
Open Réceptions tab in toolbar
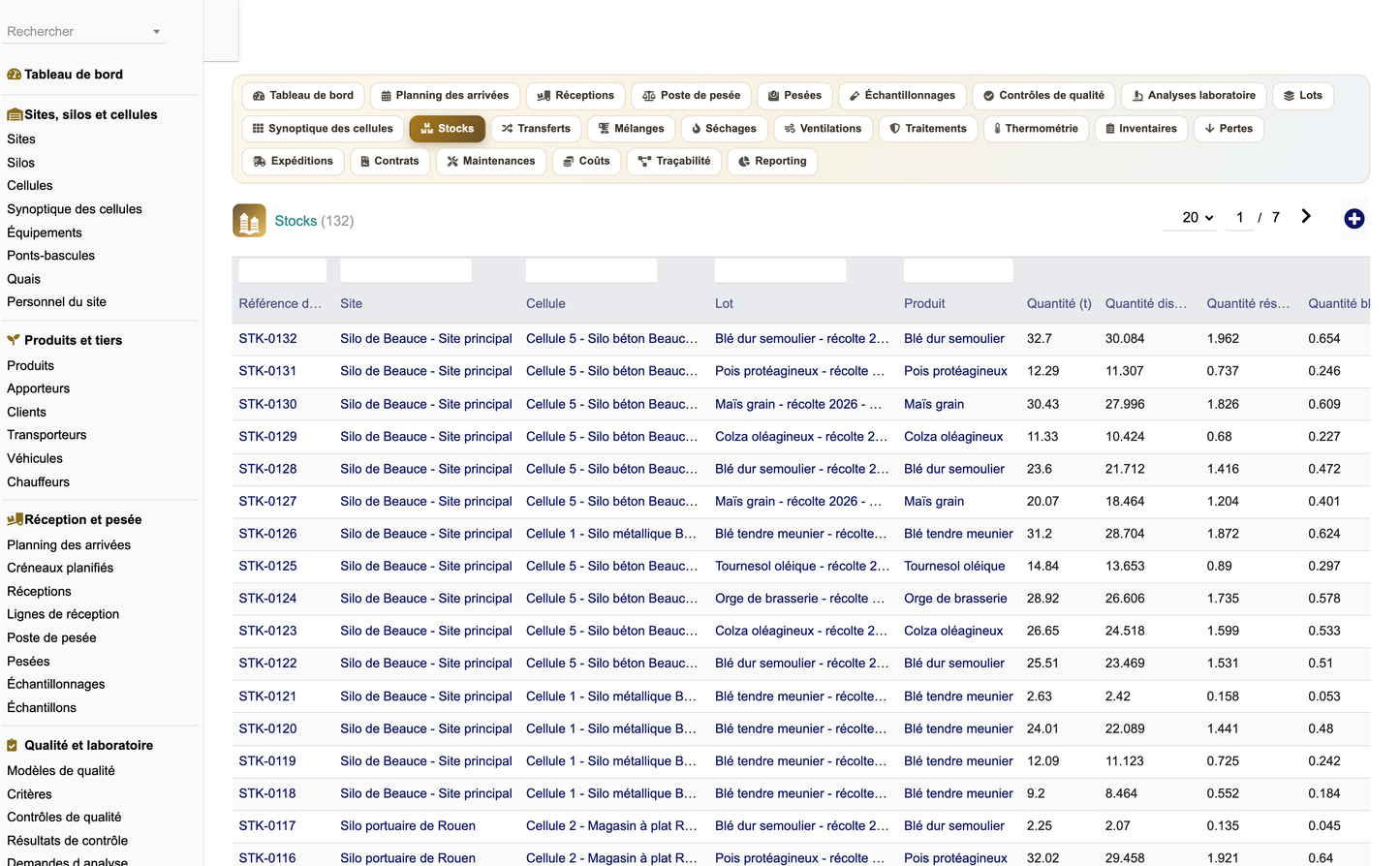click(x=576, y=96)
